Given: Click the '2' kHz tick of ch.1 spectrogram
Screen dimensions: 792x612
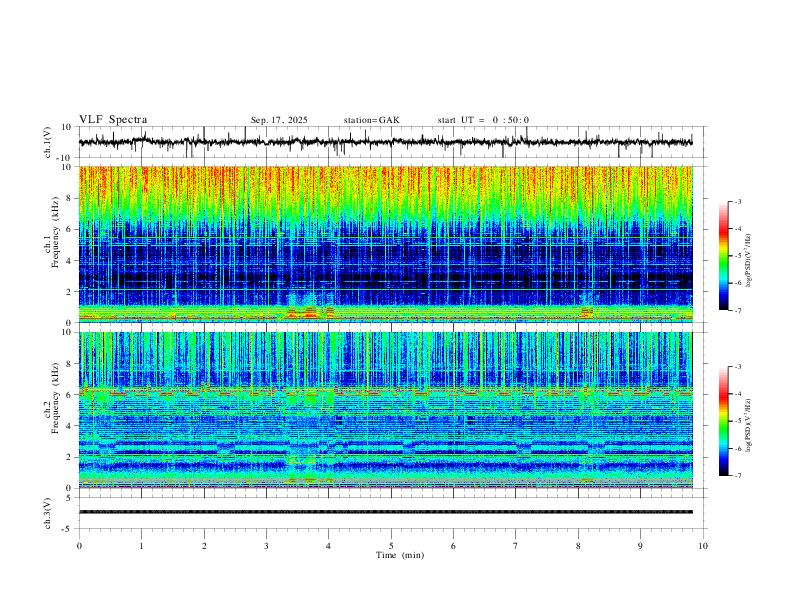Looking at the screenshot, I should 70,291.
